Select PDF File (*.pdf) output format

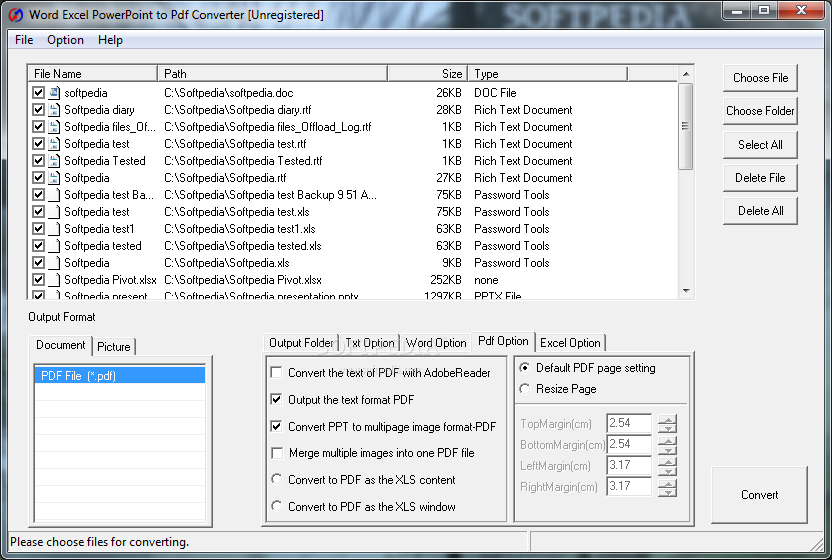(x=120, y=375)
